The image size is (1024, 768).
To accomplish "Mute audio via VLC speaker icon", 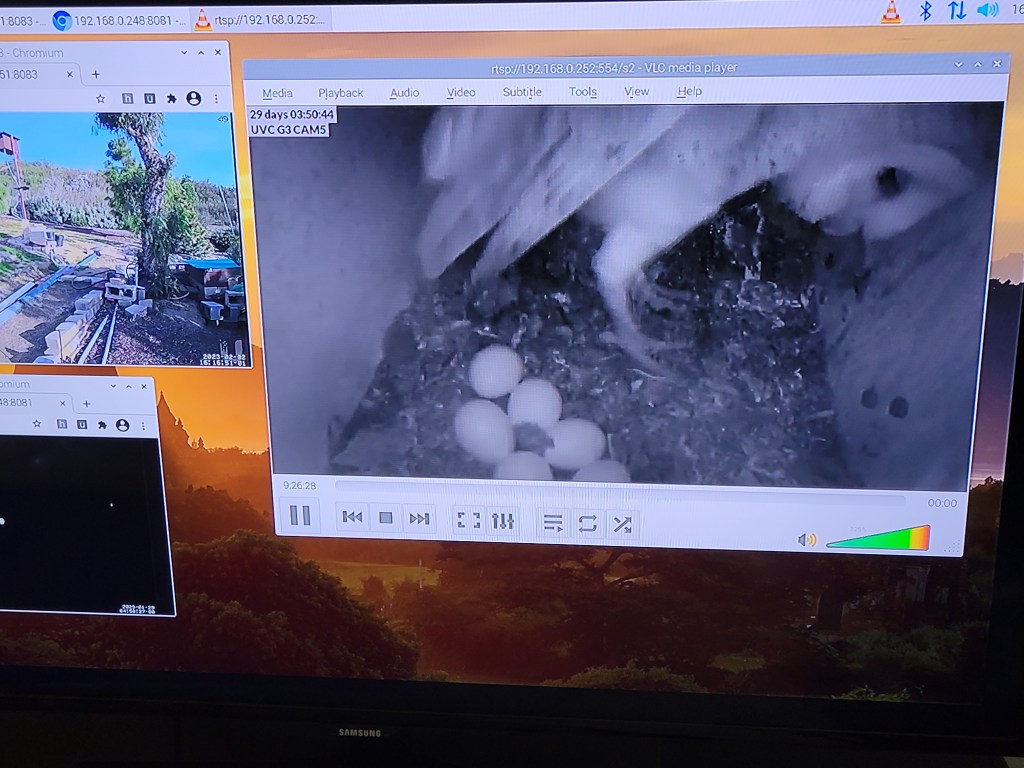I will click(806, 540).
